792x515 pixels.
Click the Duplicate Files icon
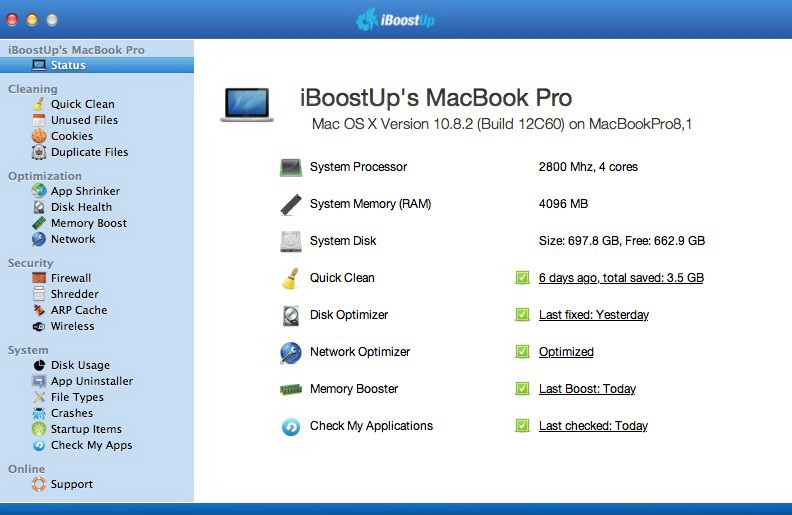pos(39,152)
